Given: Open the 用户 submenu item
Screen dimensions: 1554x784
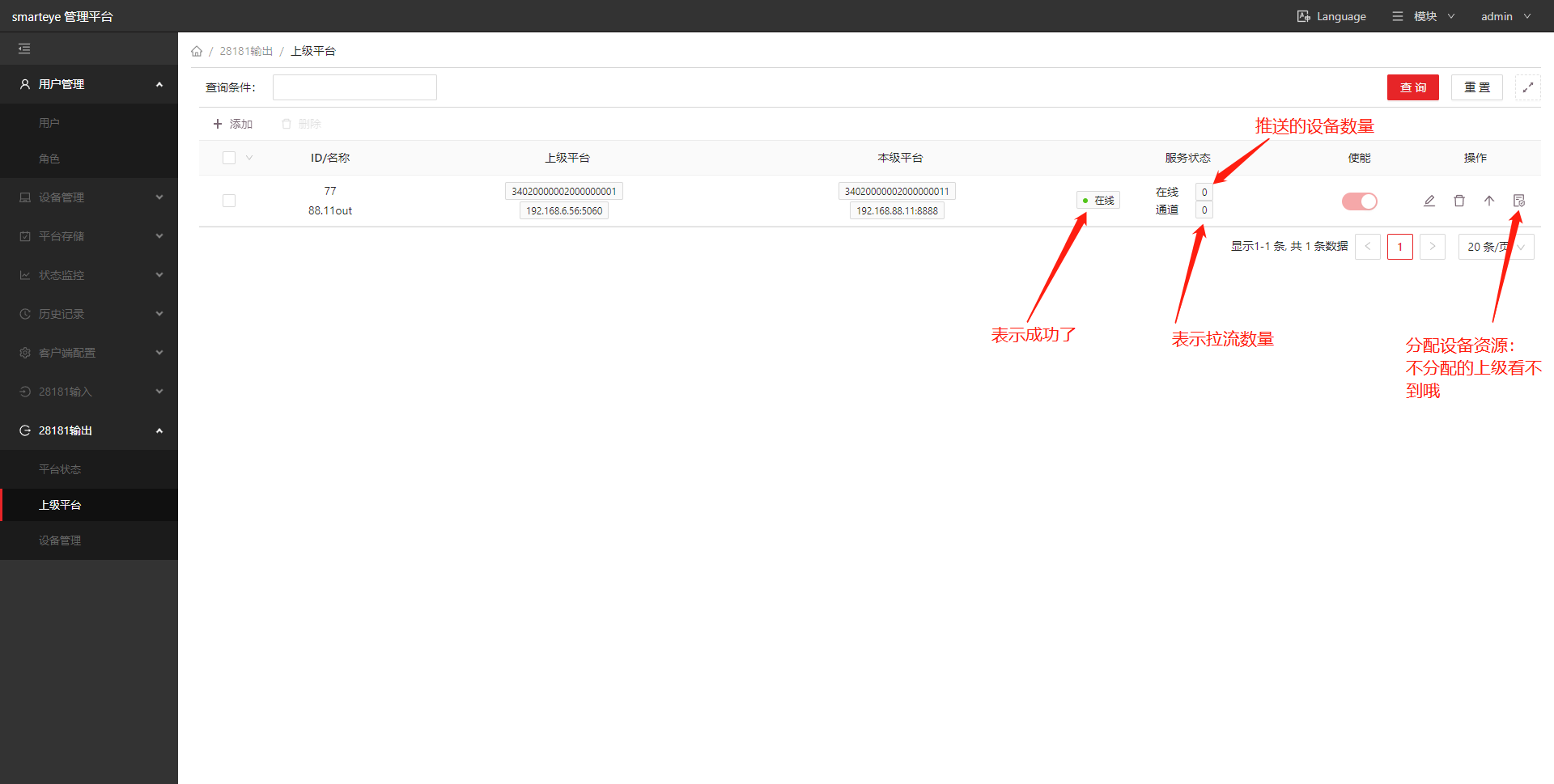Looking at the screenshot, I should click(x=89, y=123).
